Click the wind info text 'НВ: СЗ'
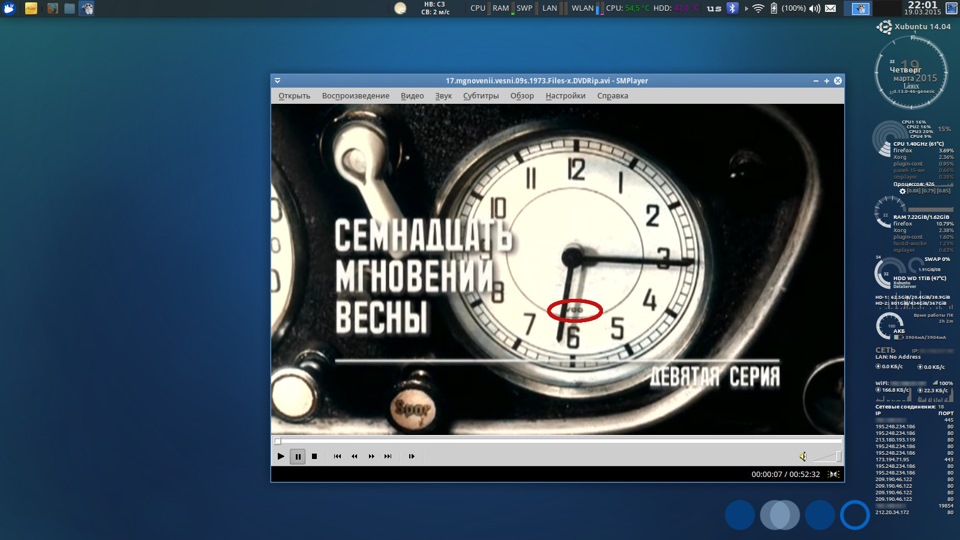The height and width of the screenshot is (540, 960). (435, 4)
